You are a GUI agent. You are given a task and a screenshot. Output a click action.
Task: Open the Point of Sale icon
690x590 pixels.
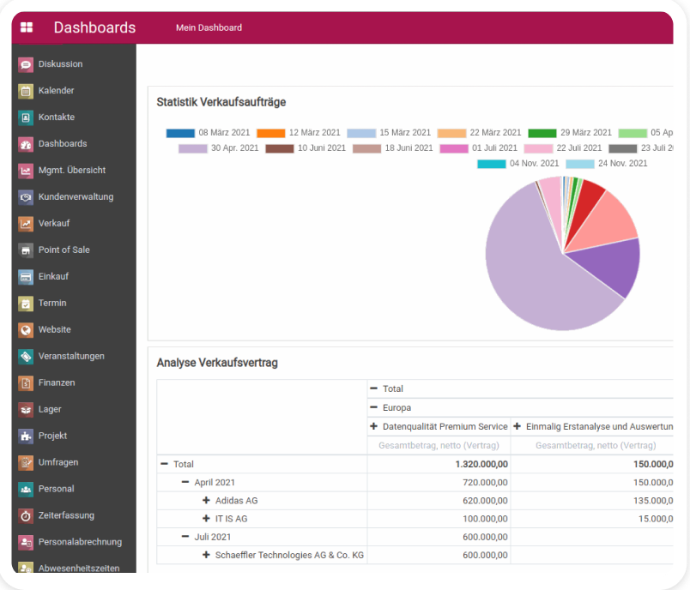26,250
